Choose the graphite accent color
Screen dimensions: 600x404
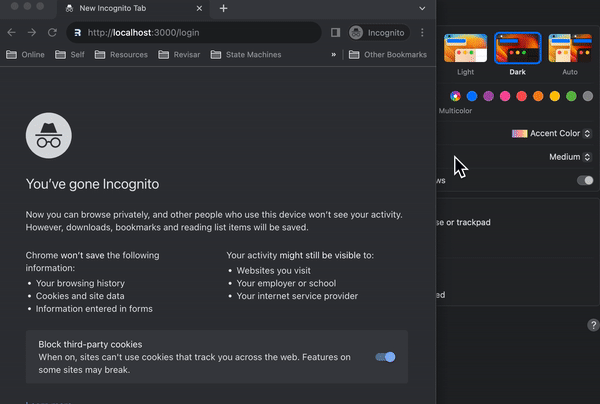tap(588, 96)
